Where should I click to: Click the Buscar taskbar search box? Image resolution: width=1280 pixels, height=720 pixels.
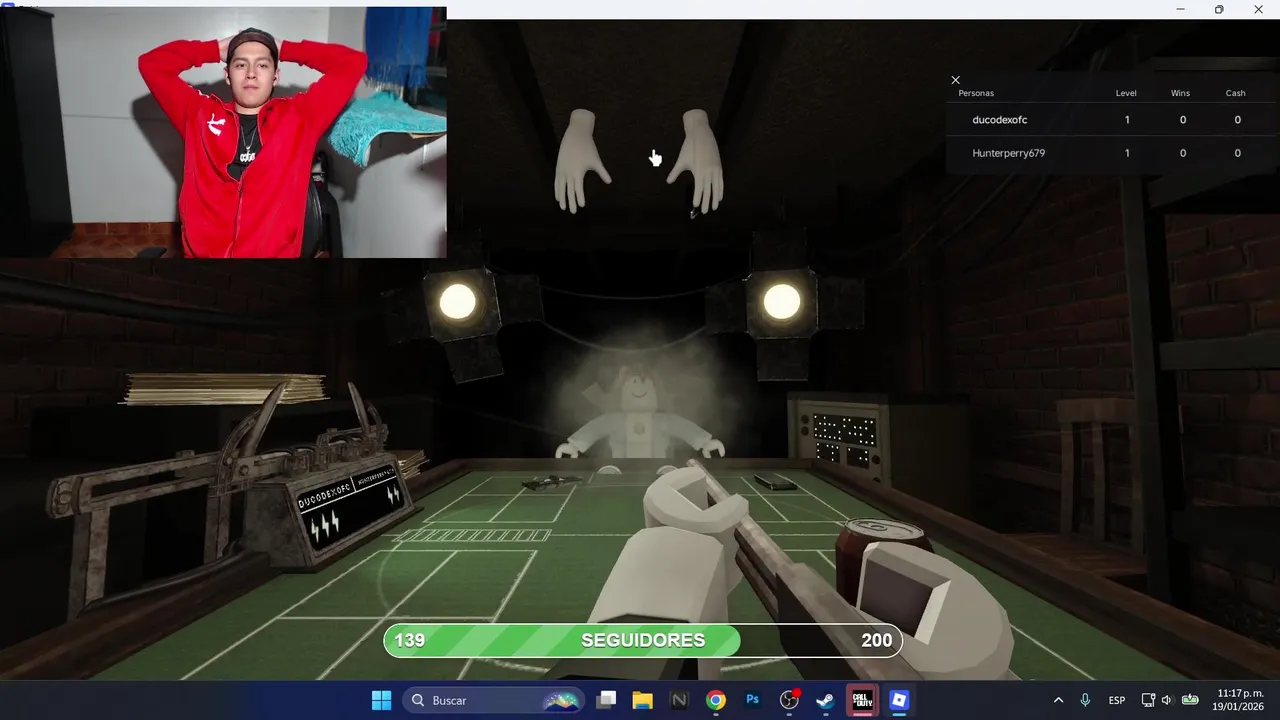[494, 700]
